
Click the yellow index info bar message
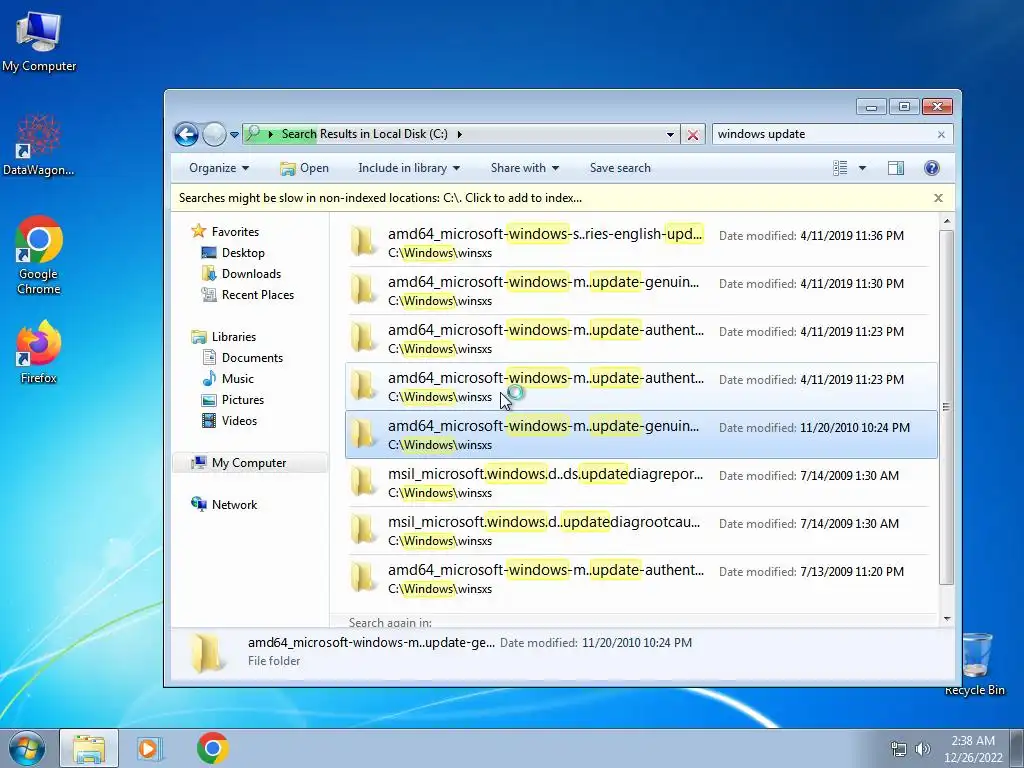click(380, 198)
